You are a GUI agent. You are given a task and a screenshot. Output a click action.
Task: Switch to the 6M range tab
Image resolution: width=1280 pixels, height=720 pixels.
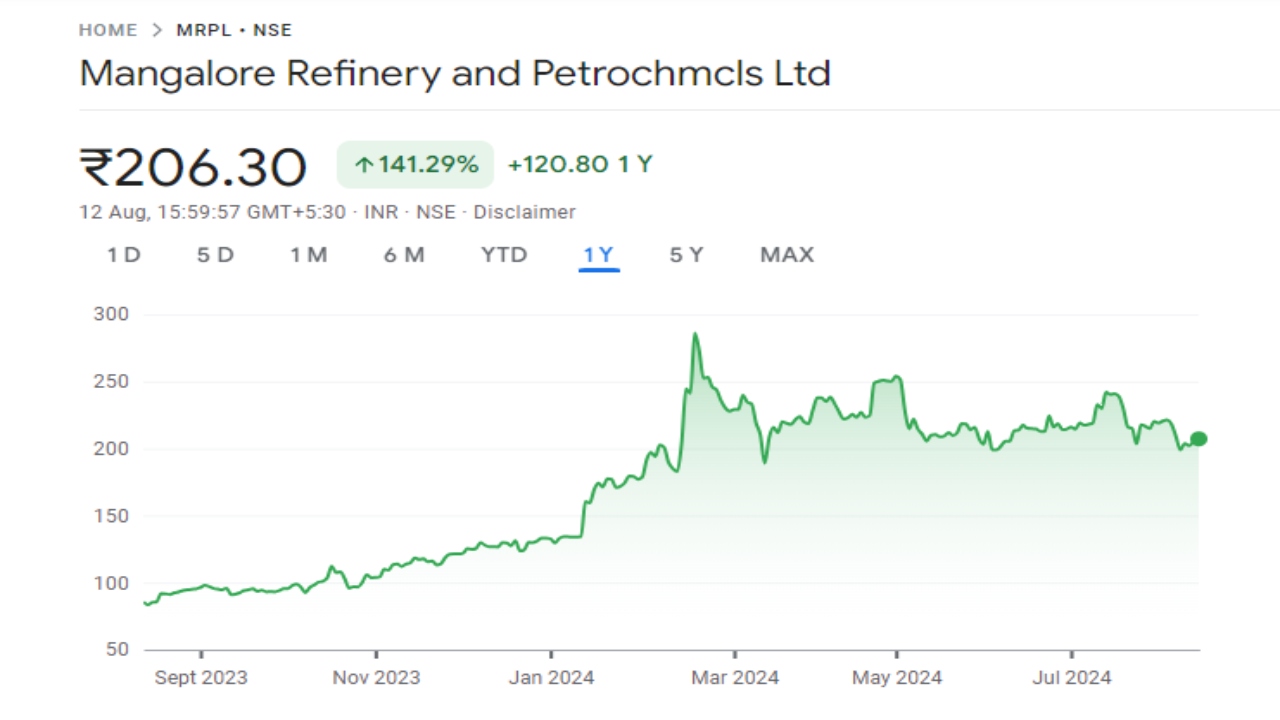pos(404,255)
